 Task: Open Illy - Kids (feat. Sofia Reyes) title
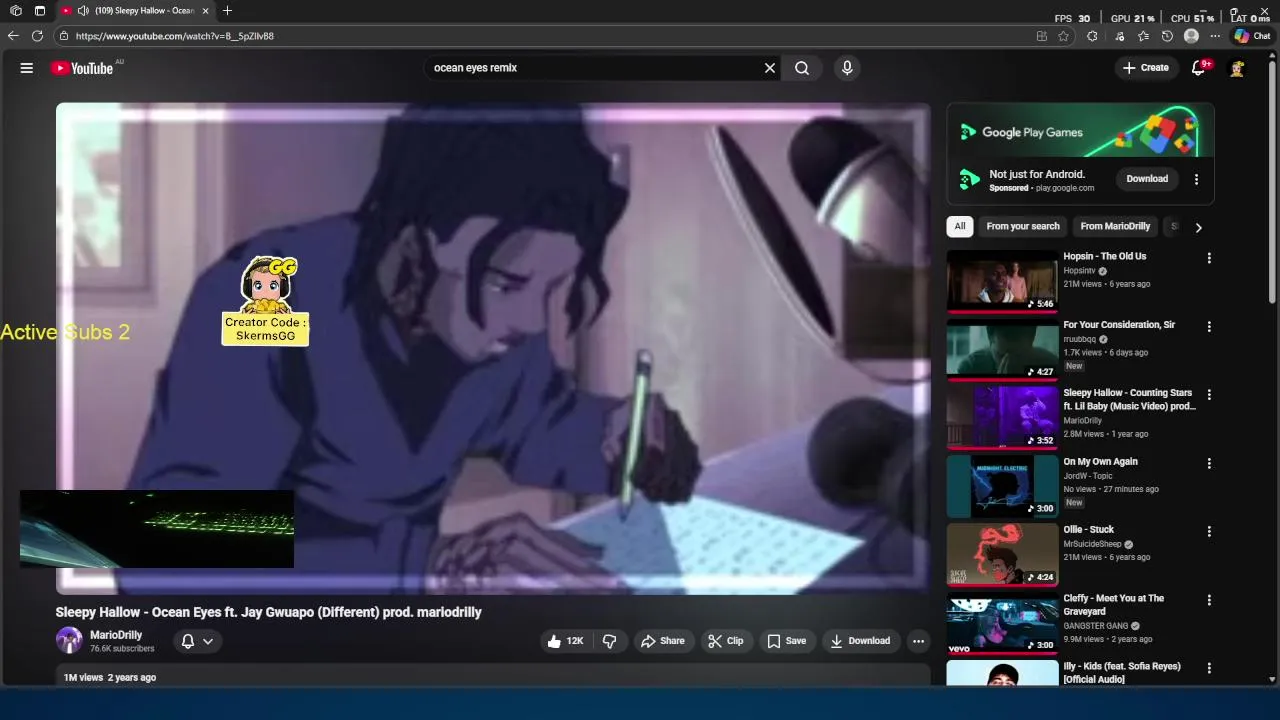tap(1122, 673)
